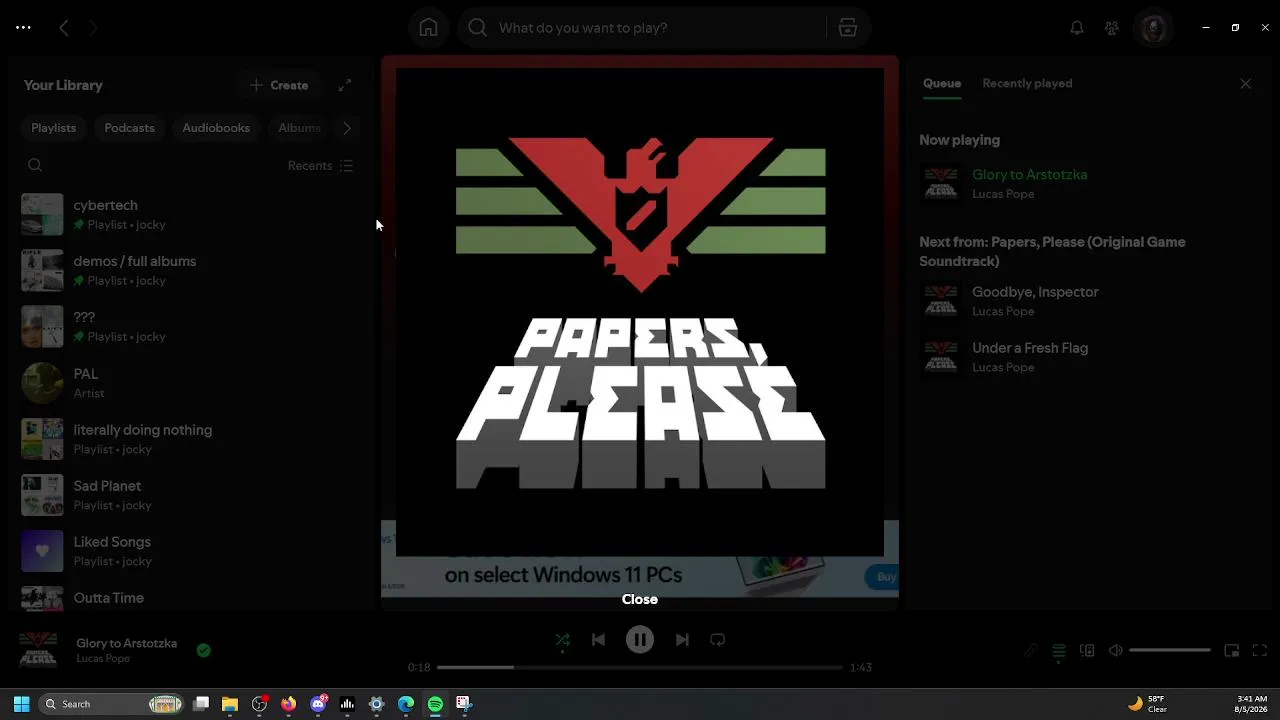1280x720 pixels.
Task: Go to Spotify Home via house icon
Action: (428, 28)
